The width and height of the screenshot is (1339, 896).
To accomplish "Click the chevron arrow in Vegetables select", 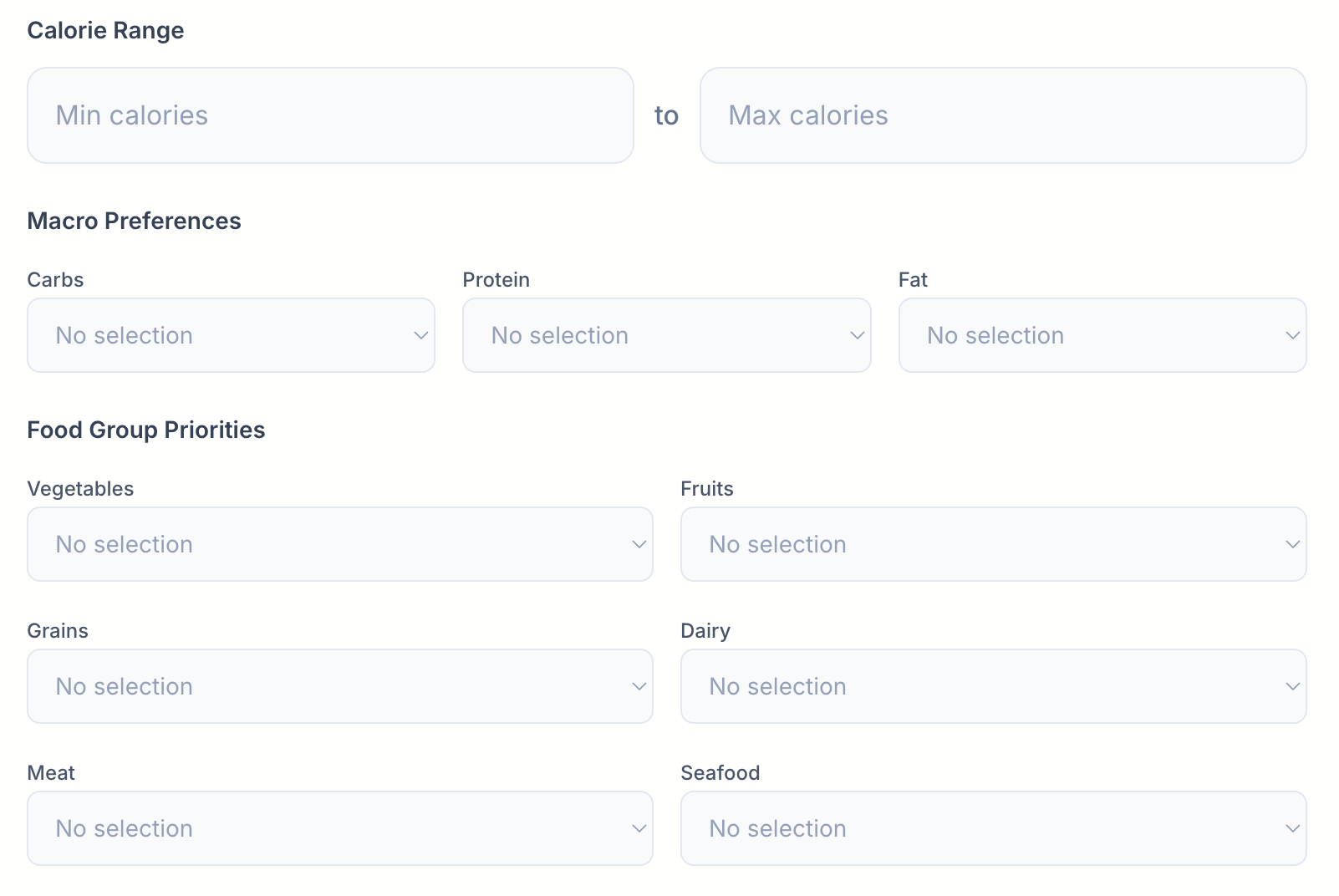I will (x=639, y=544).
